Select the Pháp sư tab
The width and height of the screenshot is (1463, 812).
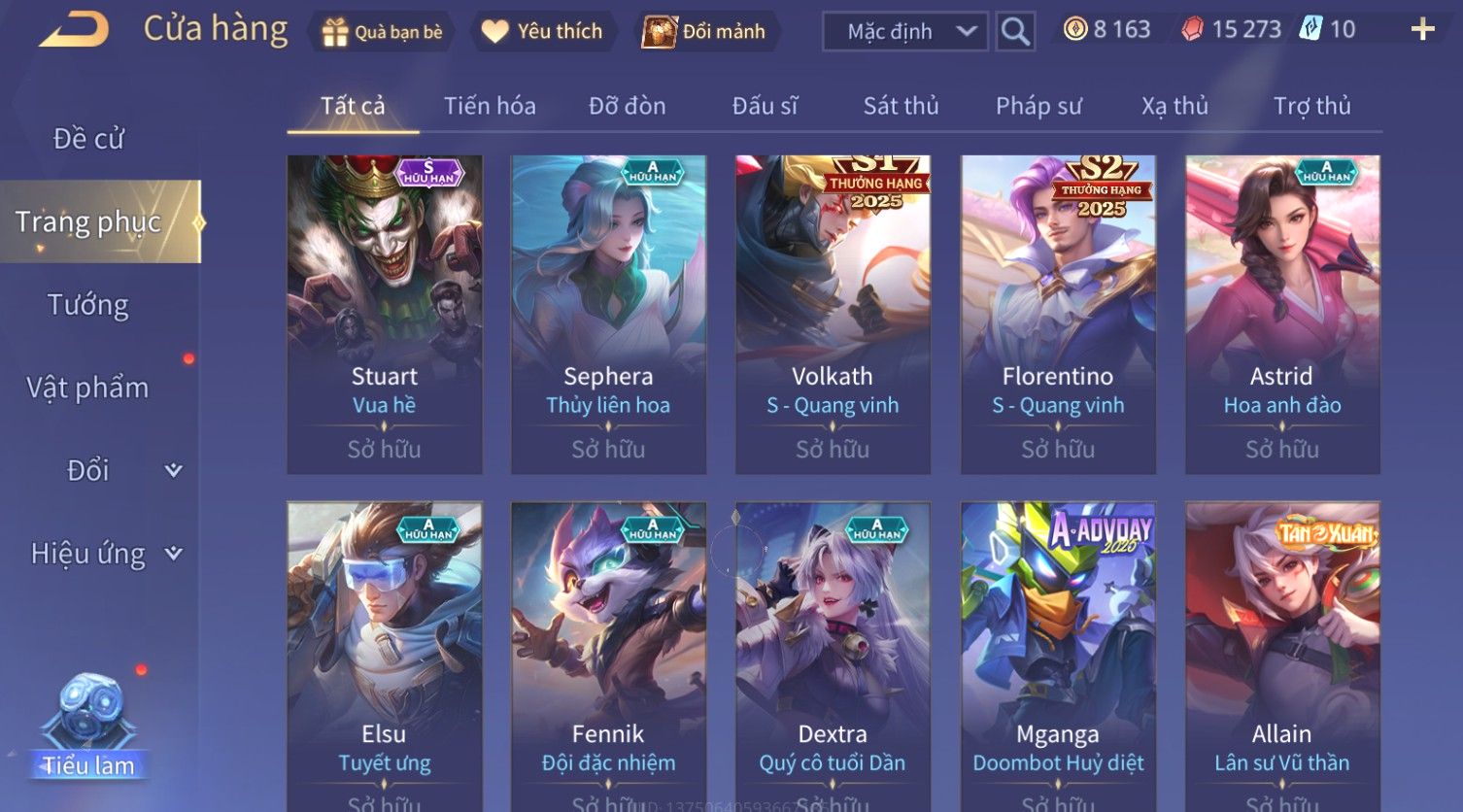1038,106
